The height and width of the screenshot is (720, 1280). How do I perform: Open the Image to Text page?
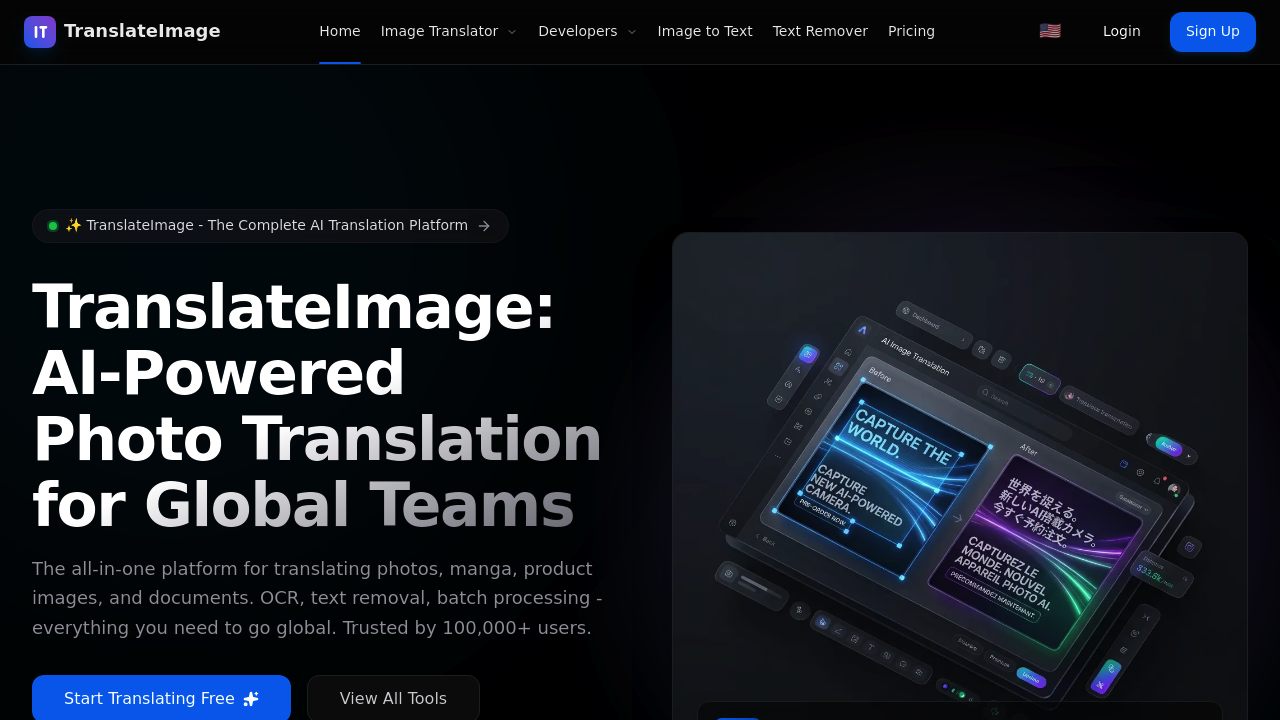(705, 31)
